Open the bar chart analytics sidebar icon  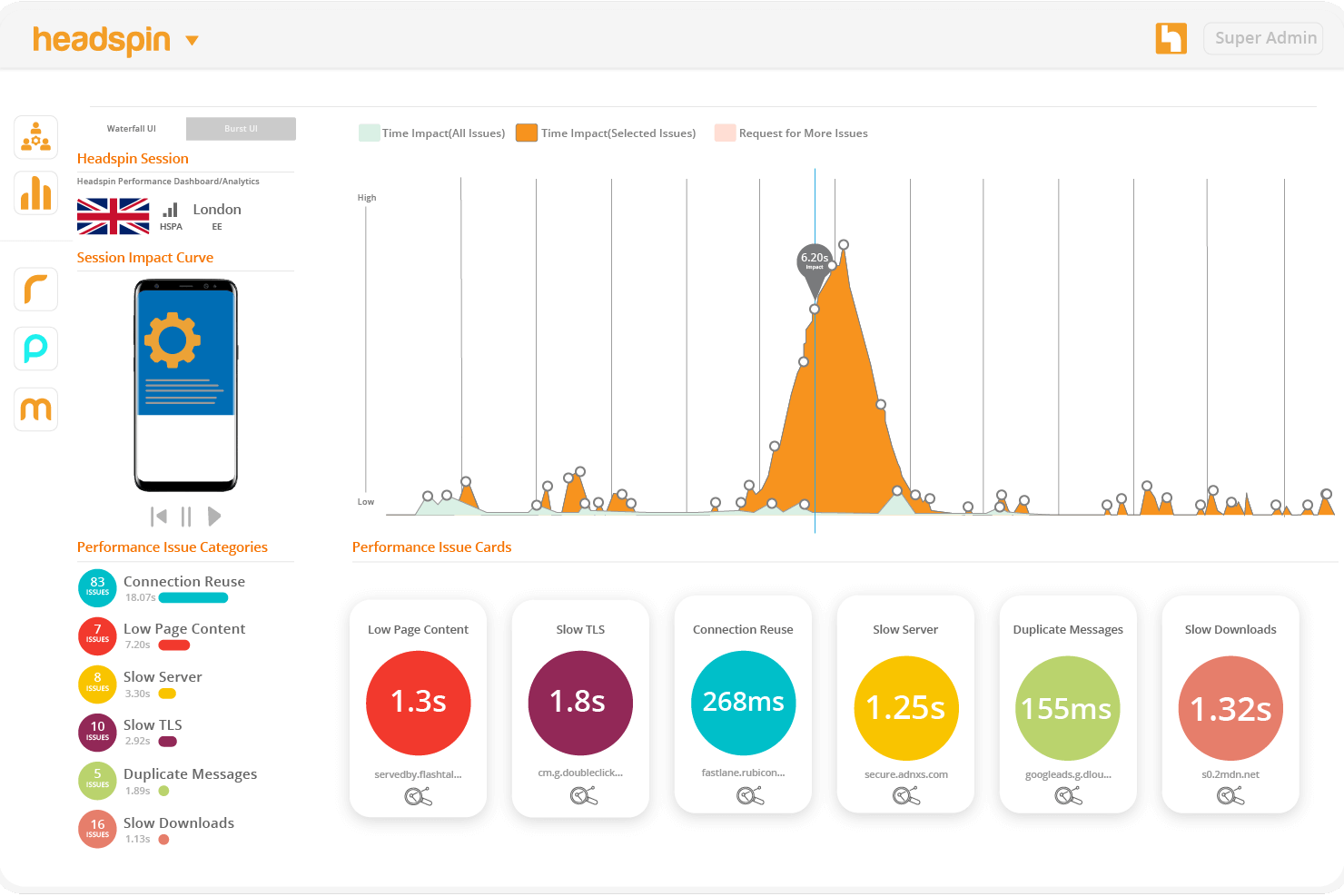35,193
